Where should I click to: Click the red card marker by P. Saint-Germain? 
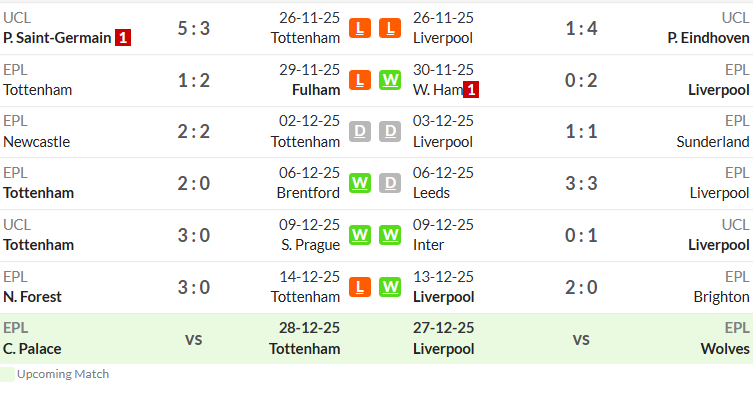pyautogui.click(x=123, y=37)
